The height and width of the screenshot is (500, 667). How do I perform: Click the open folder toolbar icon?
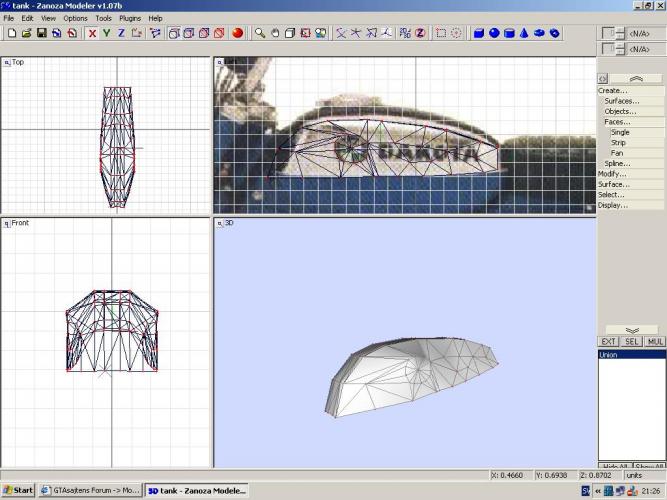click(x=27, y=33)
